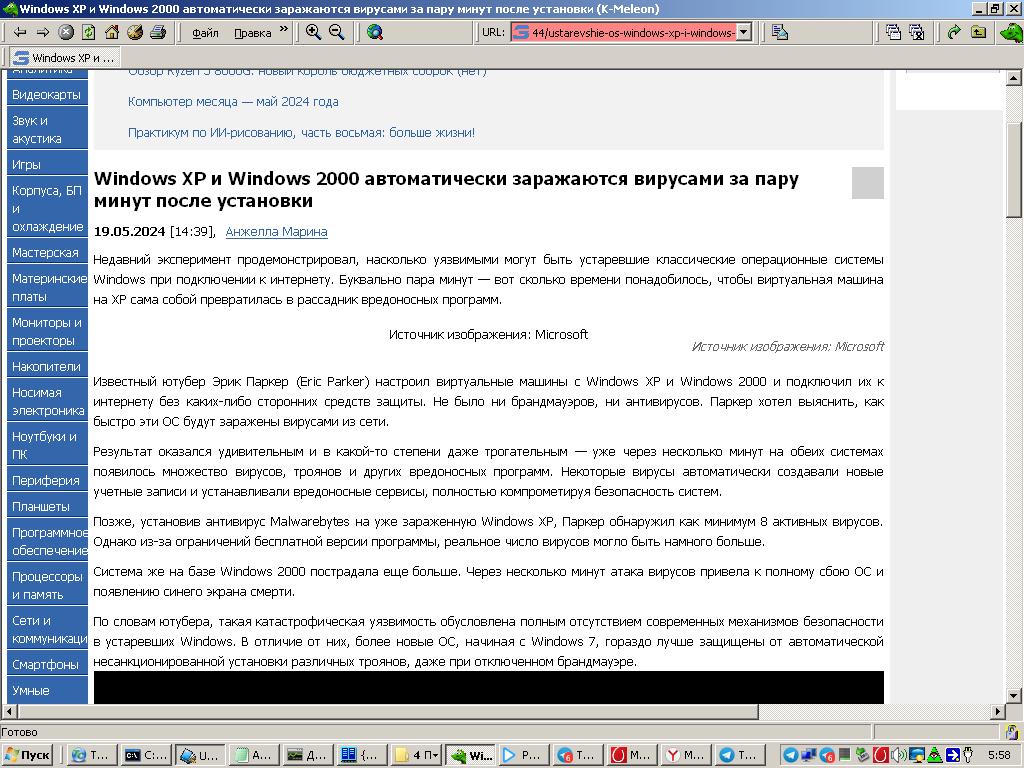This screenshot has width=1024, height=768.
Task: Open the Пуск start menu
Action: (27, 755)
